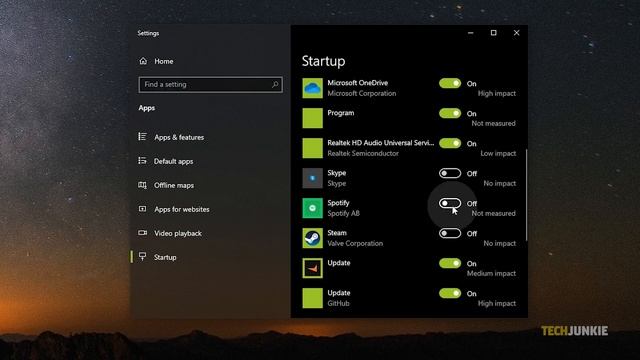Open the Home settings page
This screenshot has width=640, height=360.
[164, 61]
